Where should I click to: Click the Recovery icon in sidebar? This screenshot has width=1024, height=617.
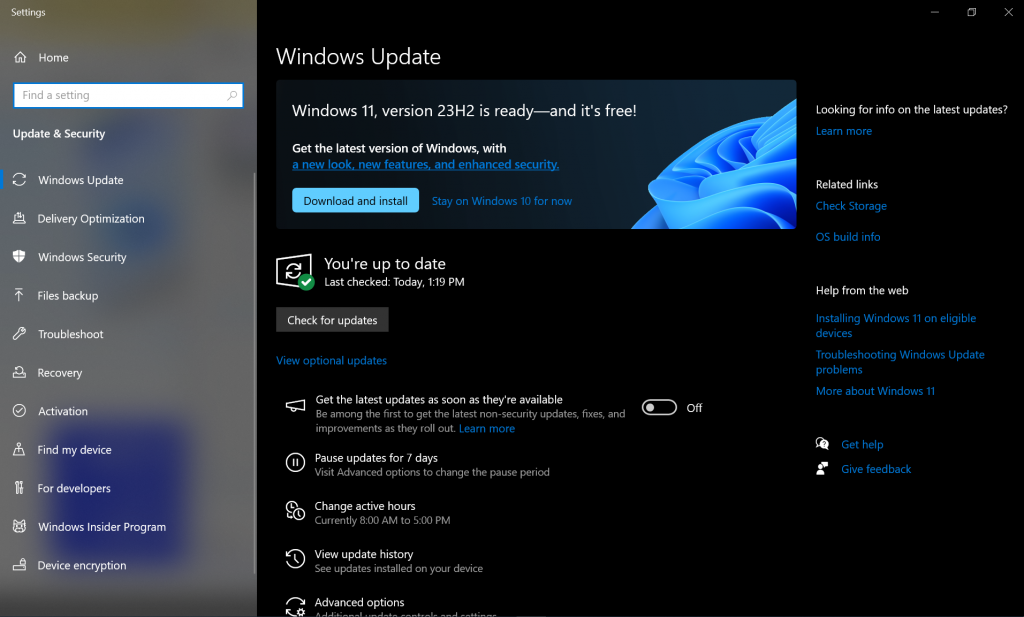tap(20, 372)
